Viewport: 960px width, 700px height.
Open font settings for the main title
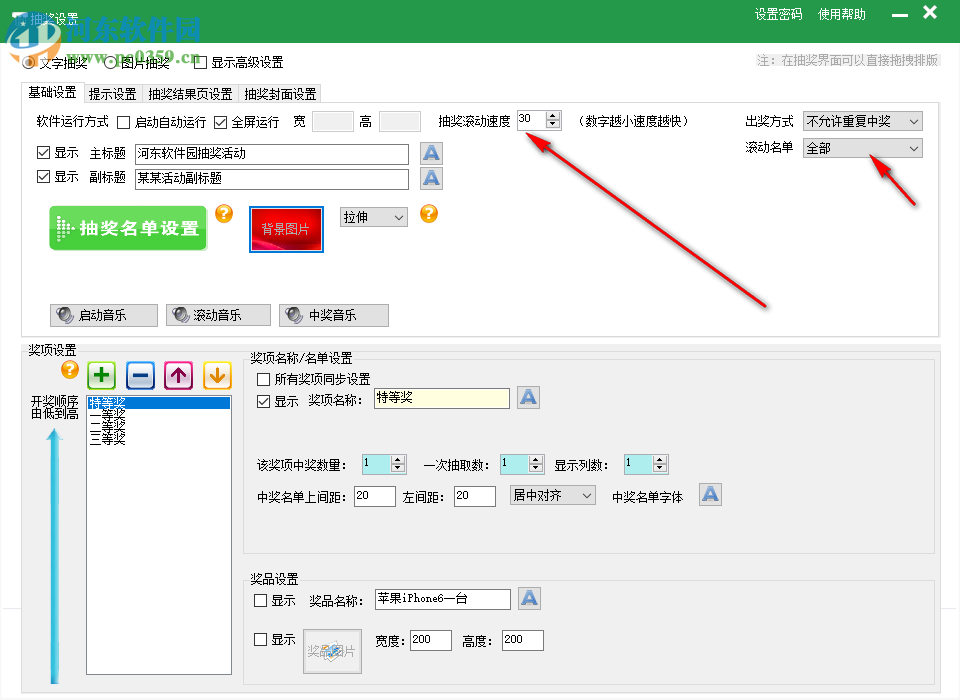pos(431,152)
